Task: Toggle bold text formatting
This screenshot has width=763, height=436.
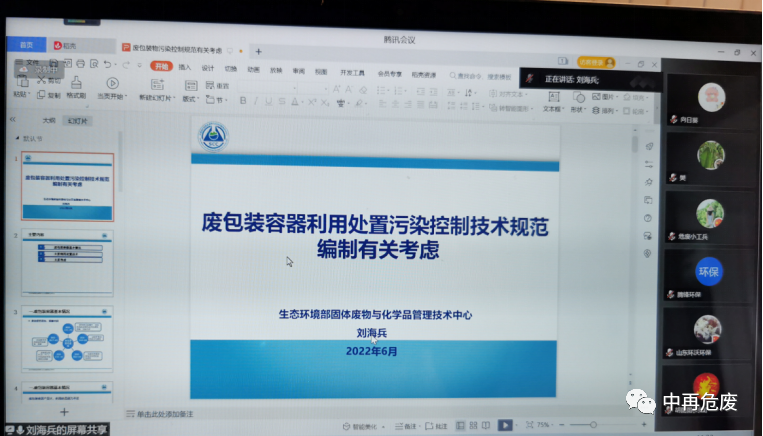Action: click(x=243, y=101)
